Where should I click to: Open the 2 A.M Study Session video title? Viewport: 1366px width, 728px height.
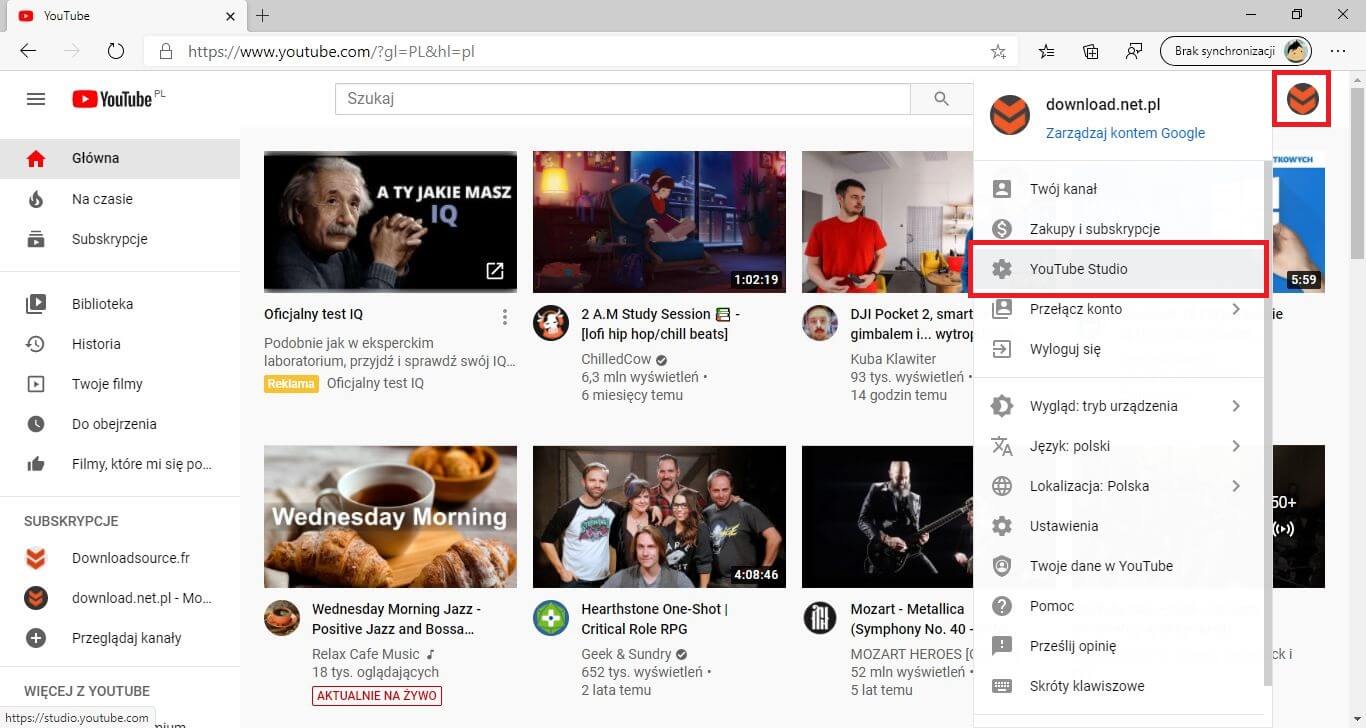tap(661, 323)
